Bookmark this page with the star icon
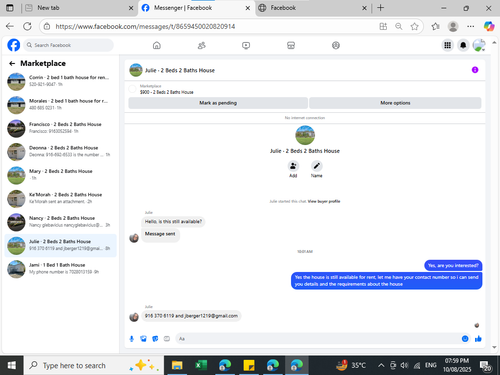 point(414,26)
